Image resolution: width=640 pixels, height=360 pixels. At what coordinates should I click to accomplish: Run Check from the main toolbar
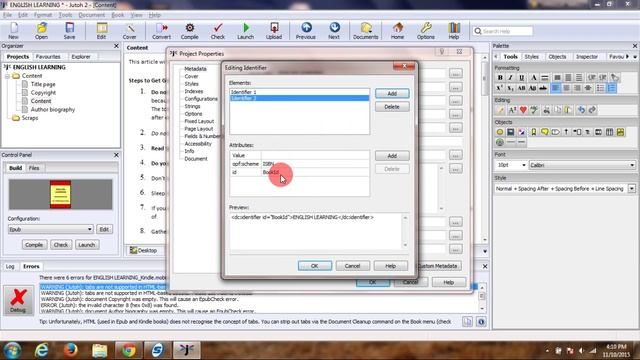point(218,31)
